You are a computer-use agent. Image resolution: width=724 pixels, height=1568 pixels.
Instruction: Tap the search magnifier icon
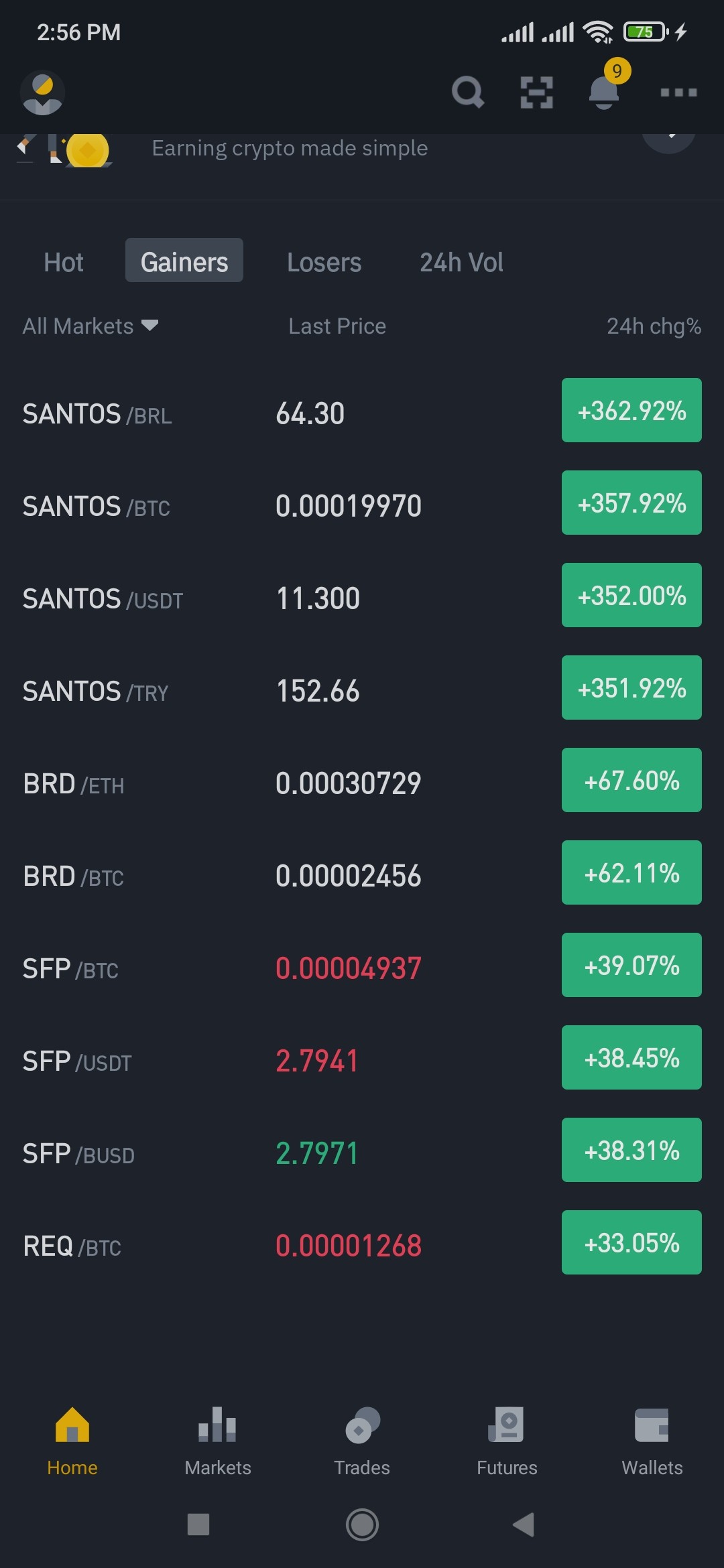click(x=467, y=92)
